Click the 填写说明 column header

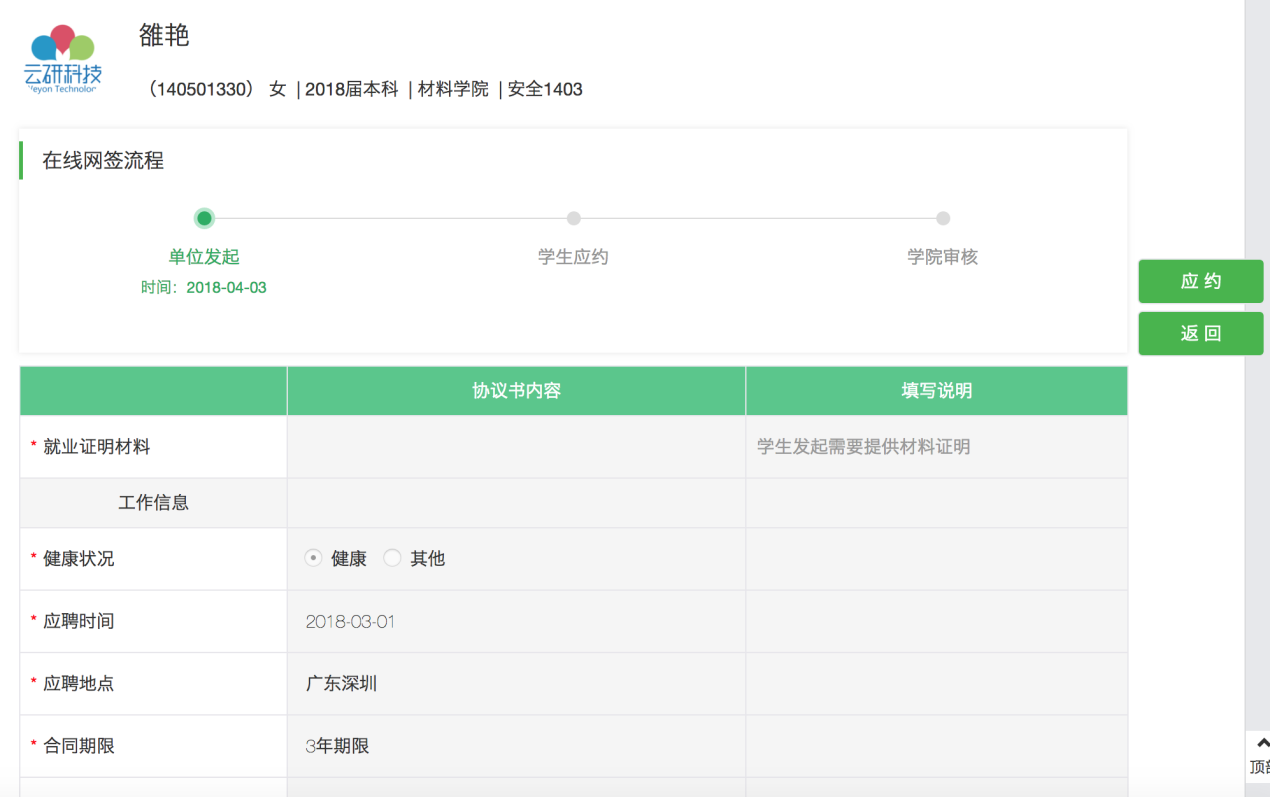point(936,391)
